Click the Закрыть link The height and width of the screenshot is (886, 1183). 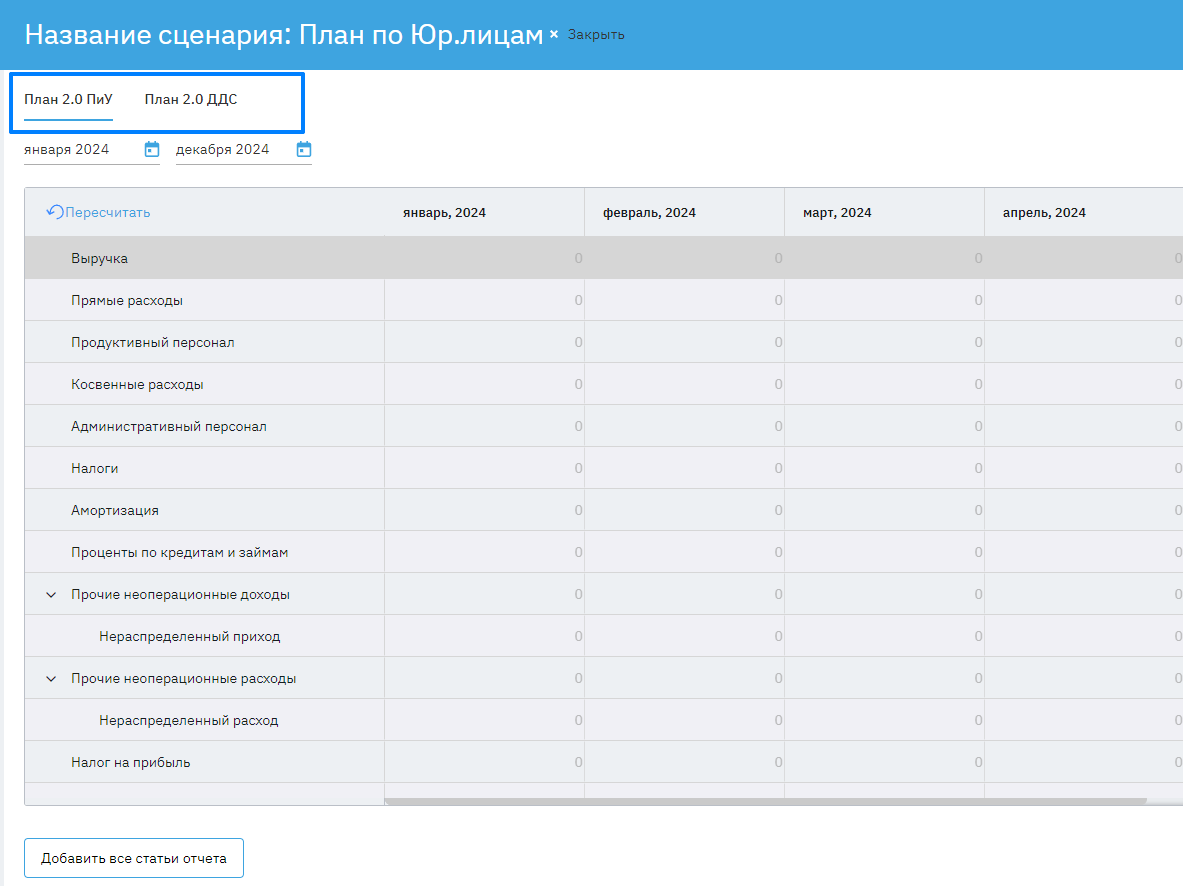click(596, 34)
